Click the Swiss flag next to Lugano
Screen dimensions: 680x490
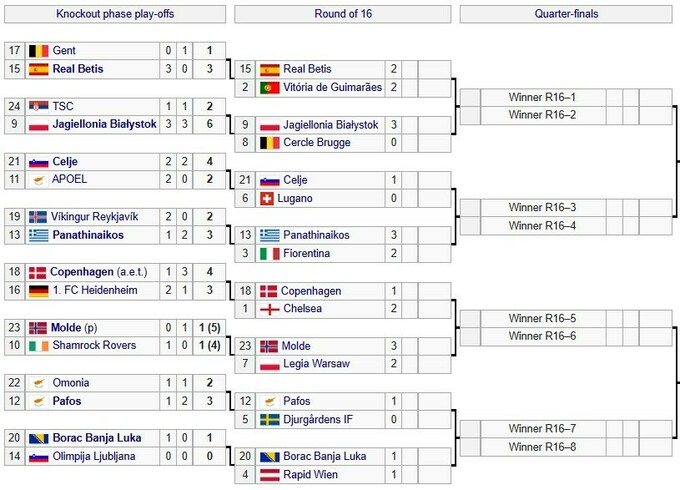(269, 198)
